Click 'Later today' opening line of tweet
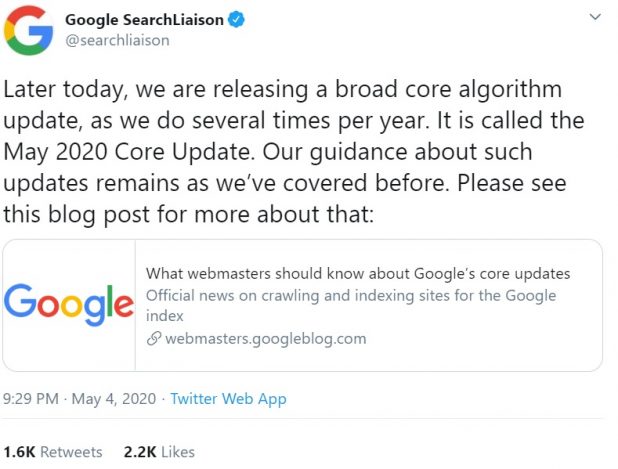 (x=283, y=89)
